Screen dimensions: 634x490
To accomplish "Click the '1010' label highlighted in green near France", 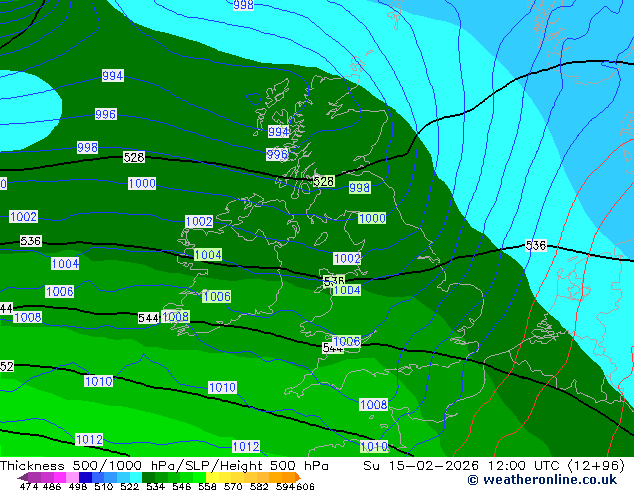I will (x=374, y=446).
